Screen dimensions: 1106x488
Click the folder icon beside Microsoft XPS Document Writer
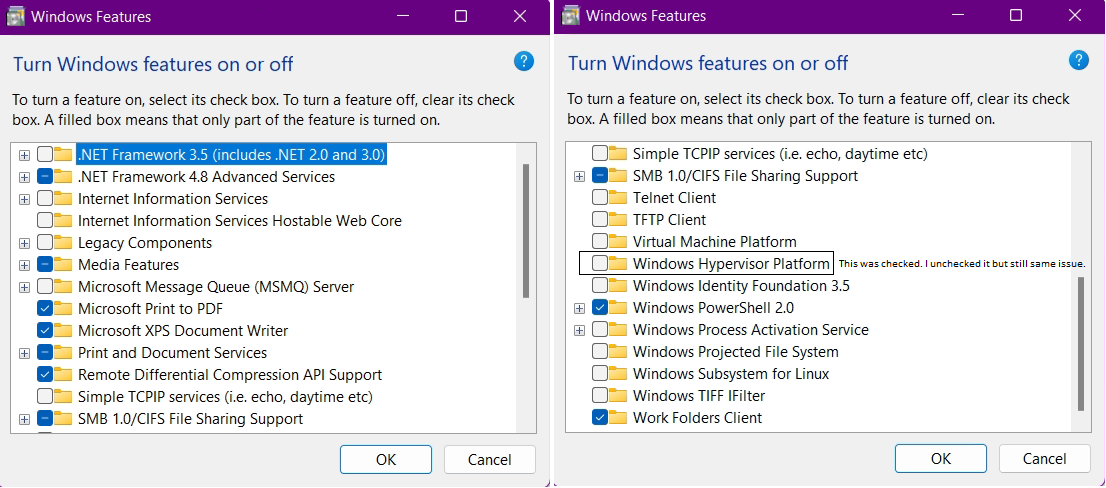coord(63,330)
